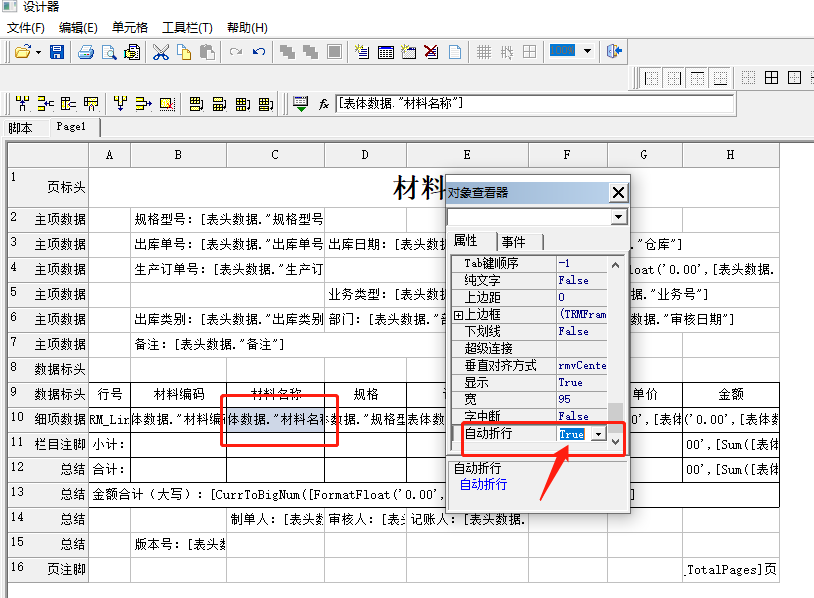Select the 事件 tab in object inspector

tap(514, 242)
